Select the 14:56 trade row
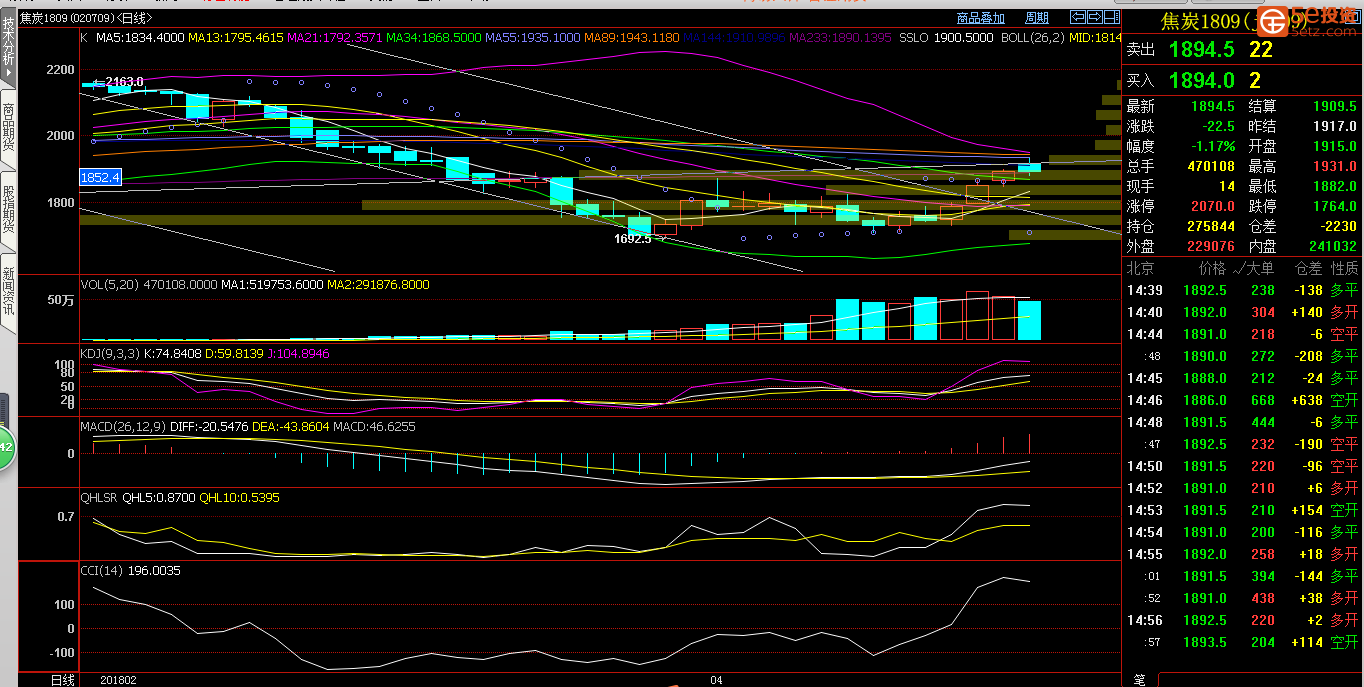Image resolution: width=1364 pixels, height=687 pixels. coord(1243,620)
